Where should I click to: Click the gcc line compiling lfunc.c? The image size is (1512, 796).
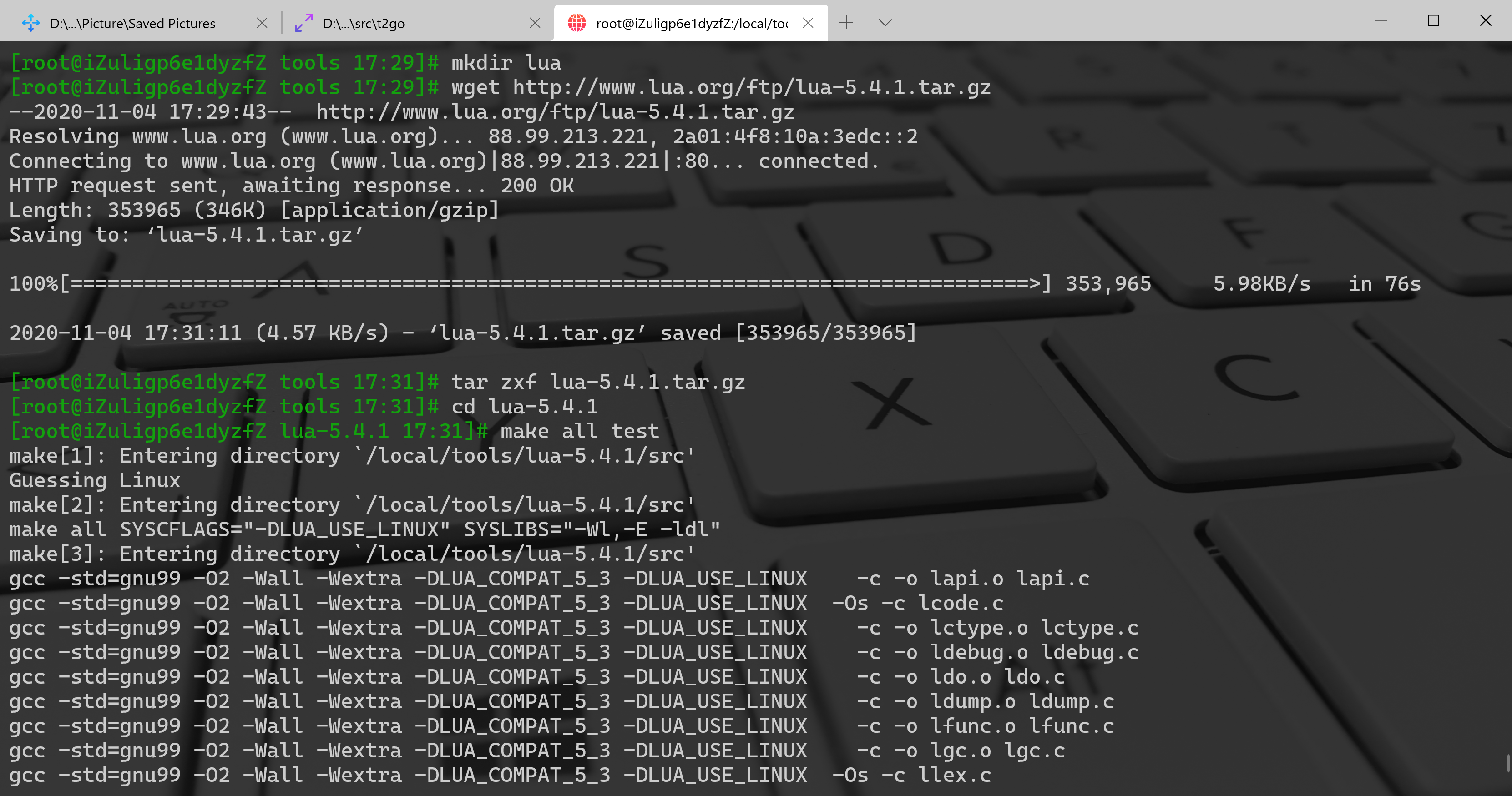coord(561,726)
